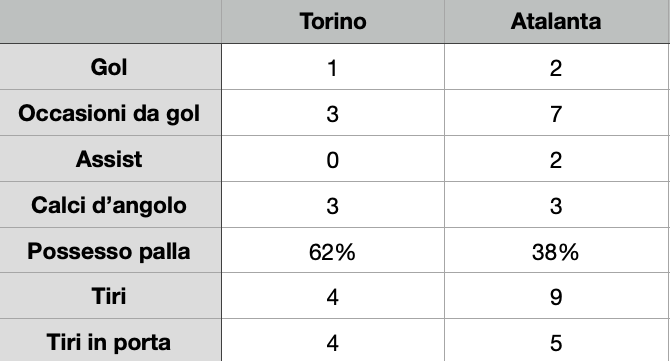Image resolution: width=670 pixels, height=361 pixels.
Task: Select the Torino column header cell
Action: point(333,21)
